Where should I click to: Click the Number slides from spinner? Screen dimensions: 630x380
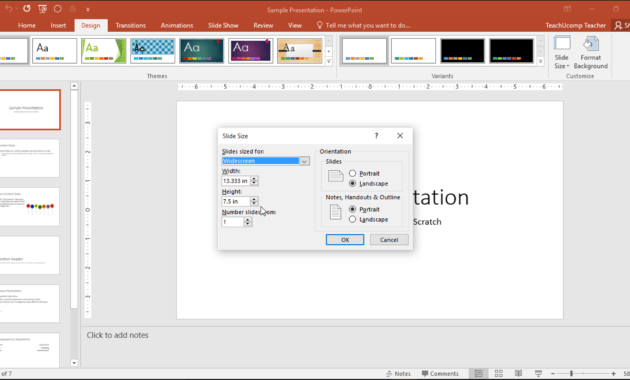point(248,222)
